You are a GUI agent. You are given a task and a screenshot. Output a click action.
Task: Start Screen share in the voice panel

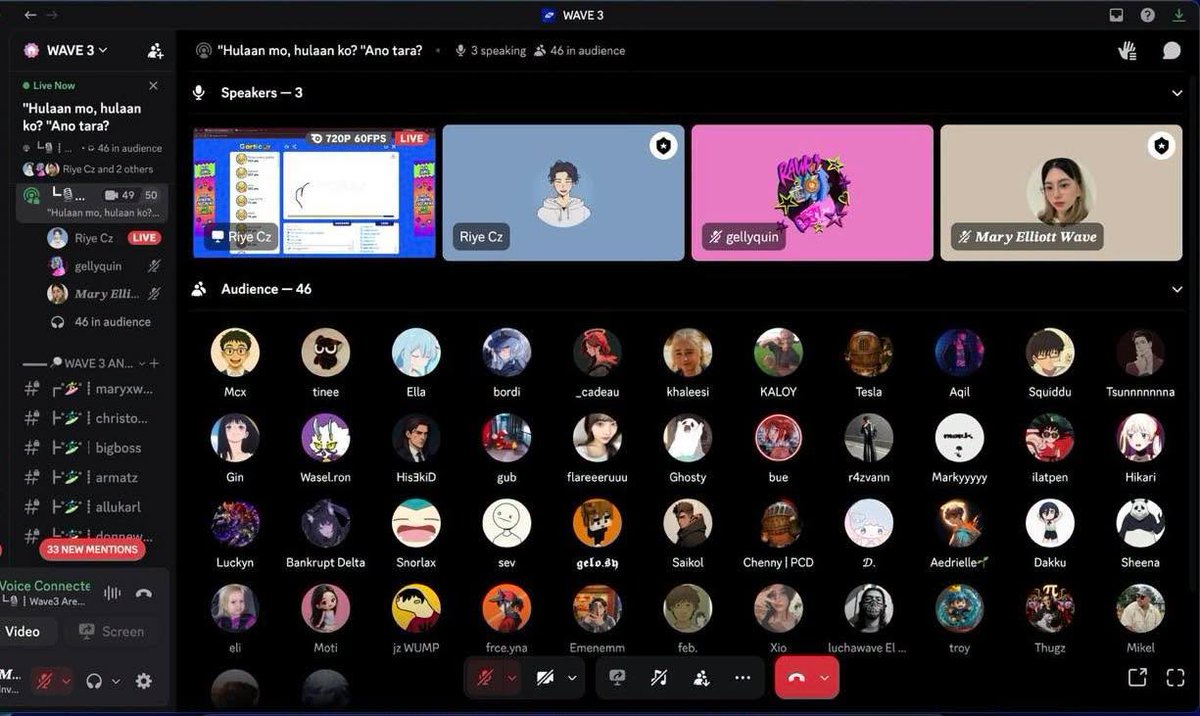[112, 631]
